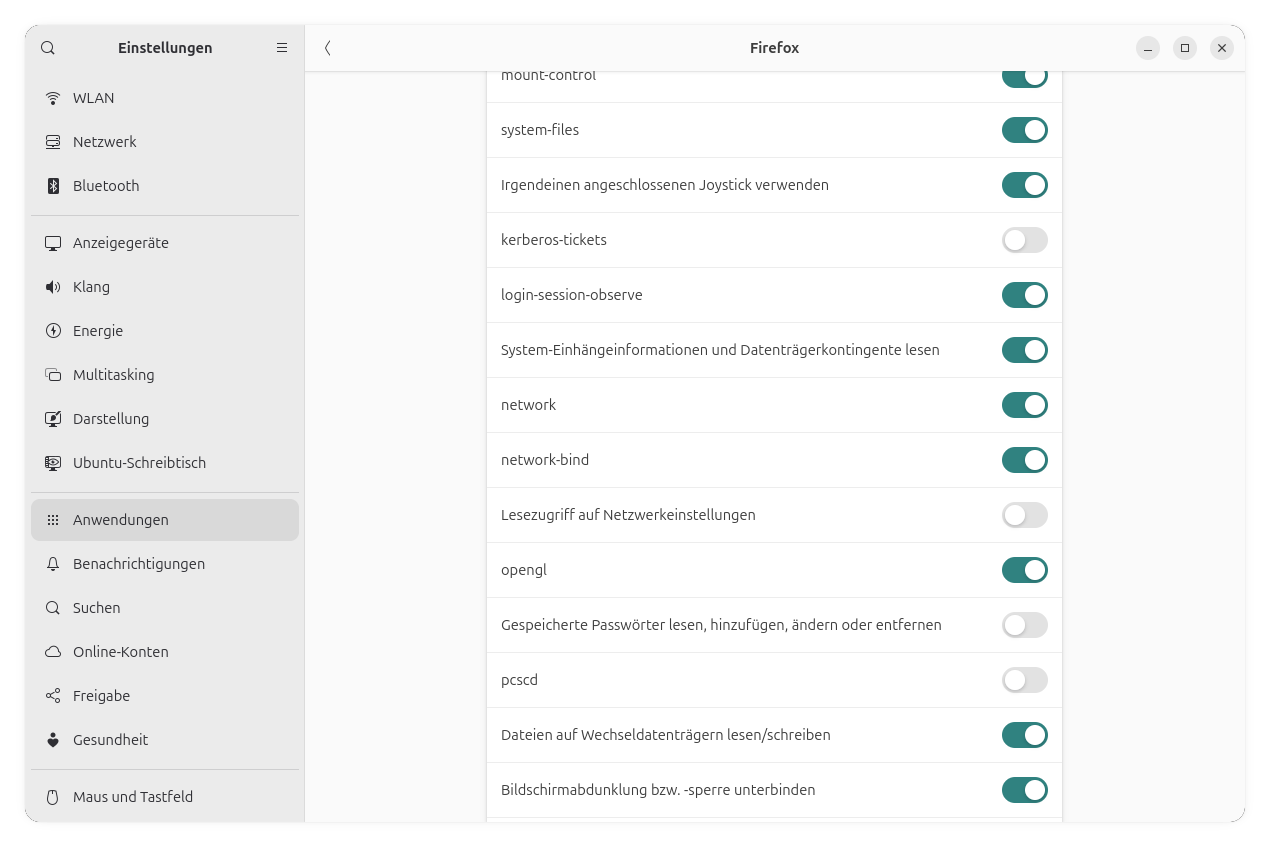Enable Gespeicherte Passwörter permission switch
1270x847 pixels.
tap(1024, 625)
